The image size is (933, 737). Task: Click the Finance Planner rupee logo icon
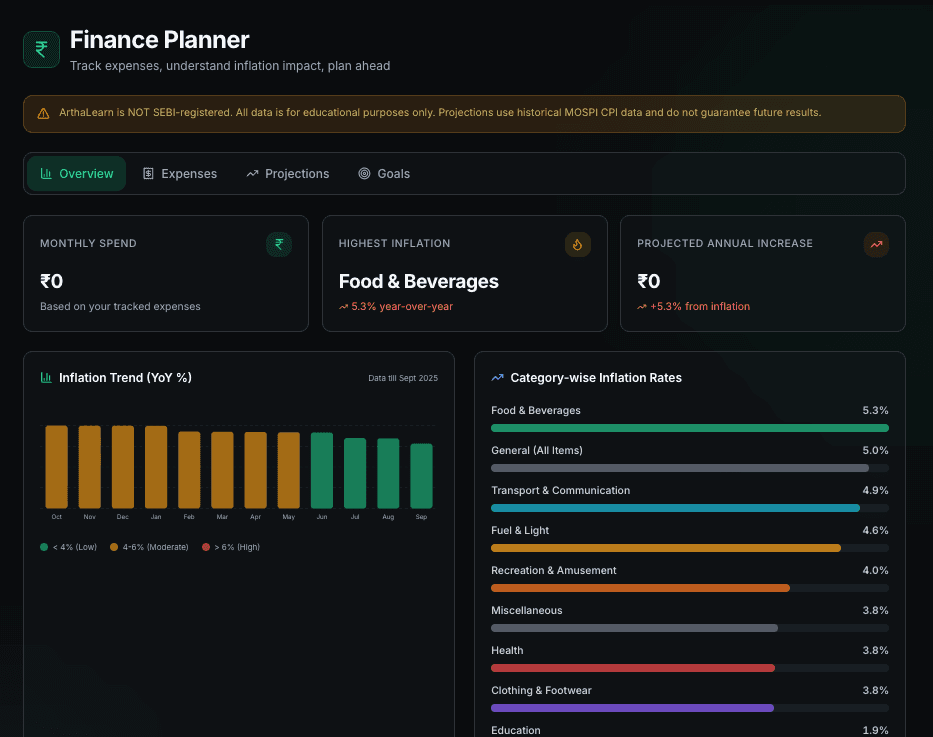[40, 48]
